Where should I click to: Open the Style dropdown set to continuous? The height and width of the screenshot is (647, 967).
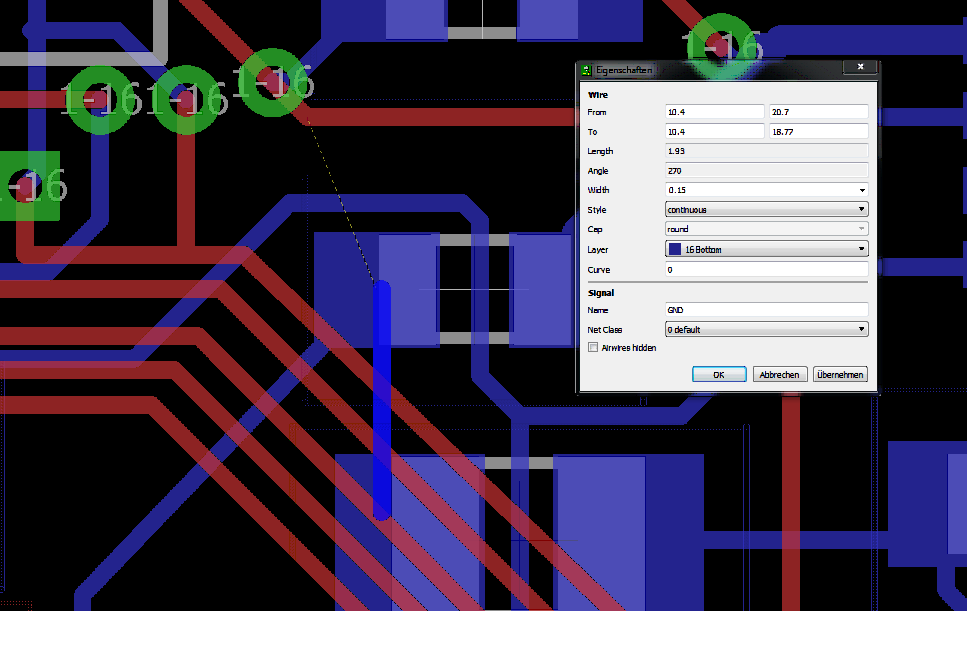tap(767, 210)
